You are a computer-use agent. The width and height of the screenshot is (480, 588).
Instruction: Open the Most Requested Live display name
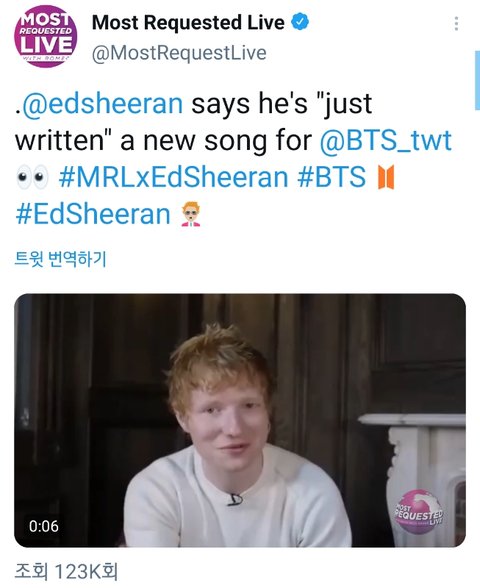188,22
